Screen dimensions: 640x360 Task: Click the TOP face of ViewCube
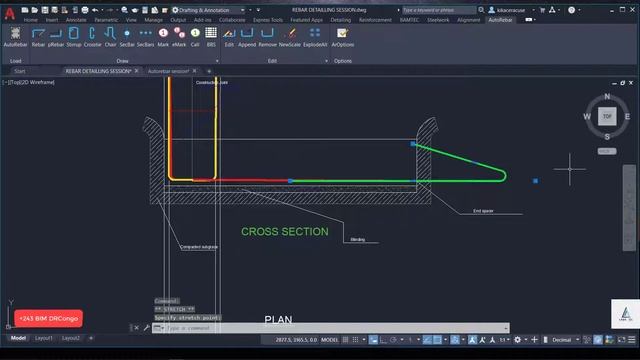(x=607, y=116)
